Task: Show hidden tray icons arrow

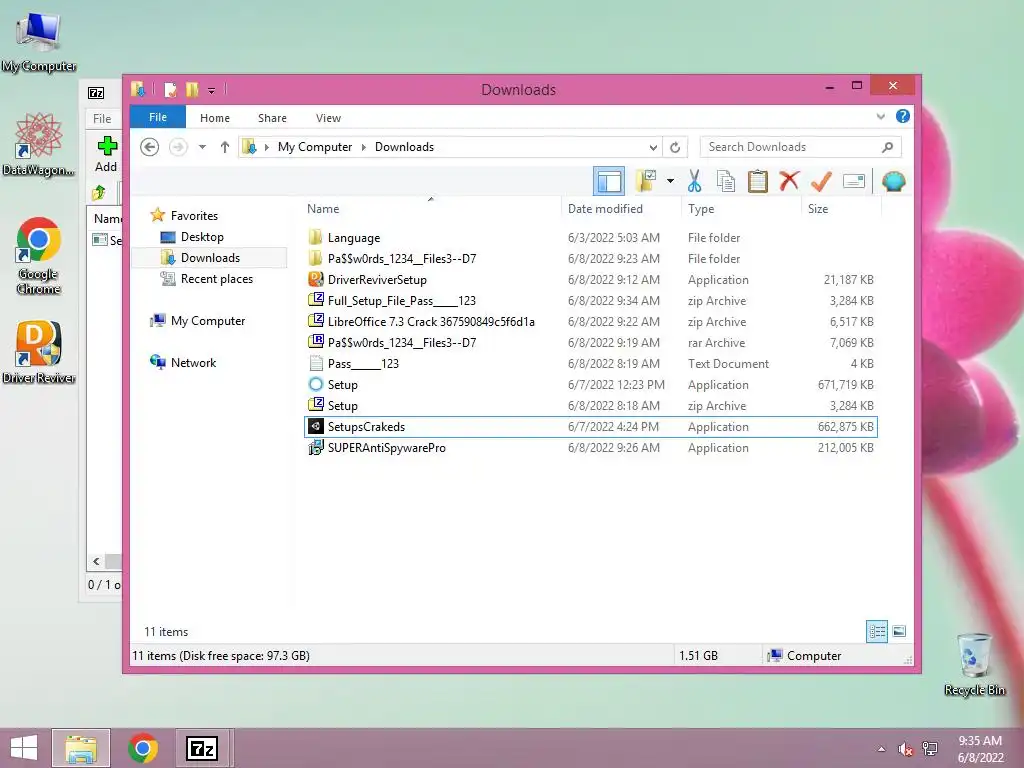Action: tap(882, 749)
